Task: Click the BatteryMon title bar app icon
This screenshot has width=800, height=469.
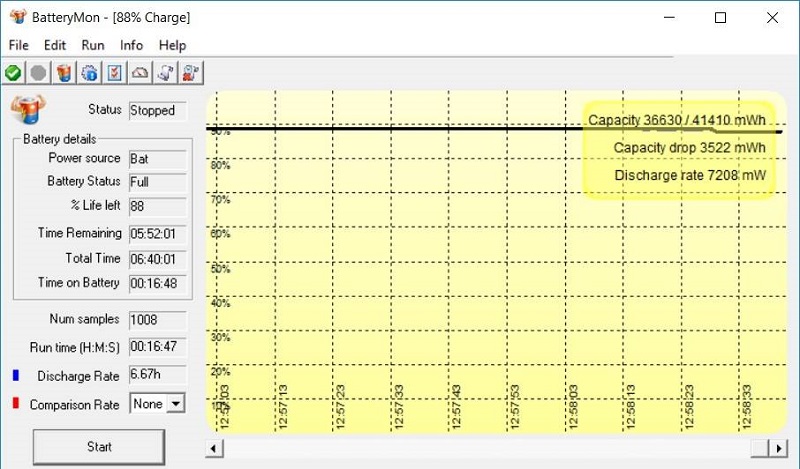Action: 18,17
